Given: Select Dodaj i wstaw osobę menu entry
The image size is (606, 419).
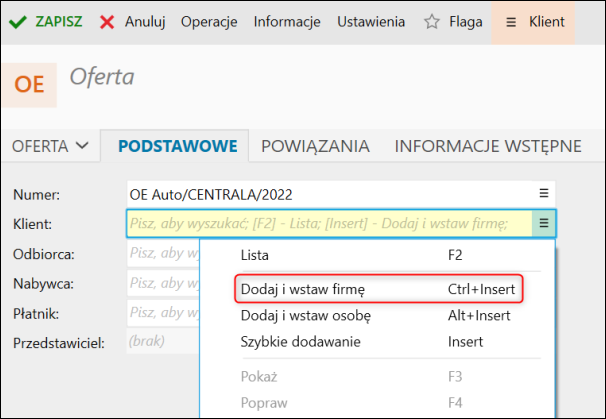Looking at the screenshot, I should coord(378,315).
